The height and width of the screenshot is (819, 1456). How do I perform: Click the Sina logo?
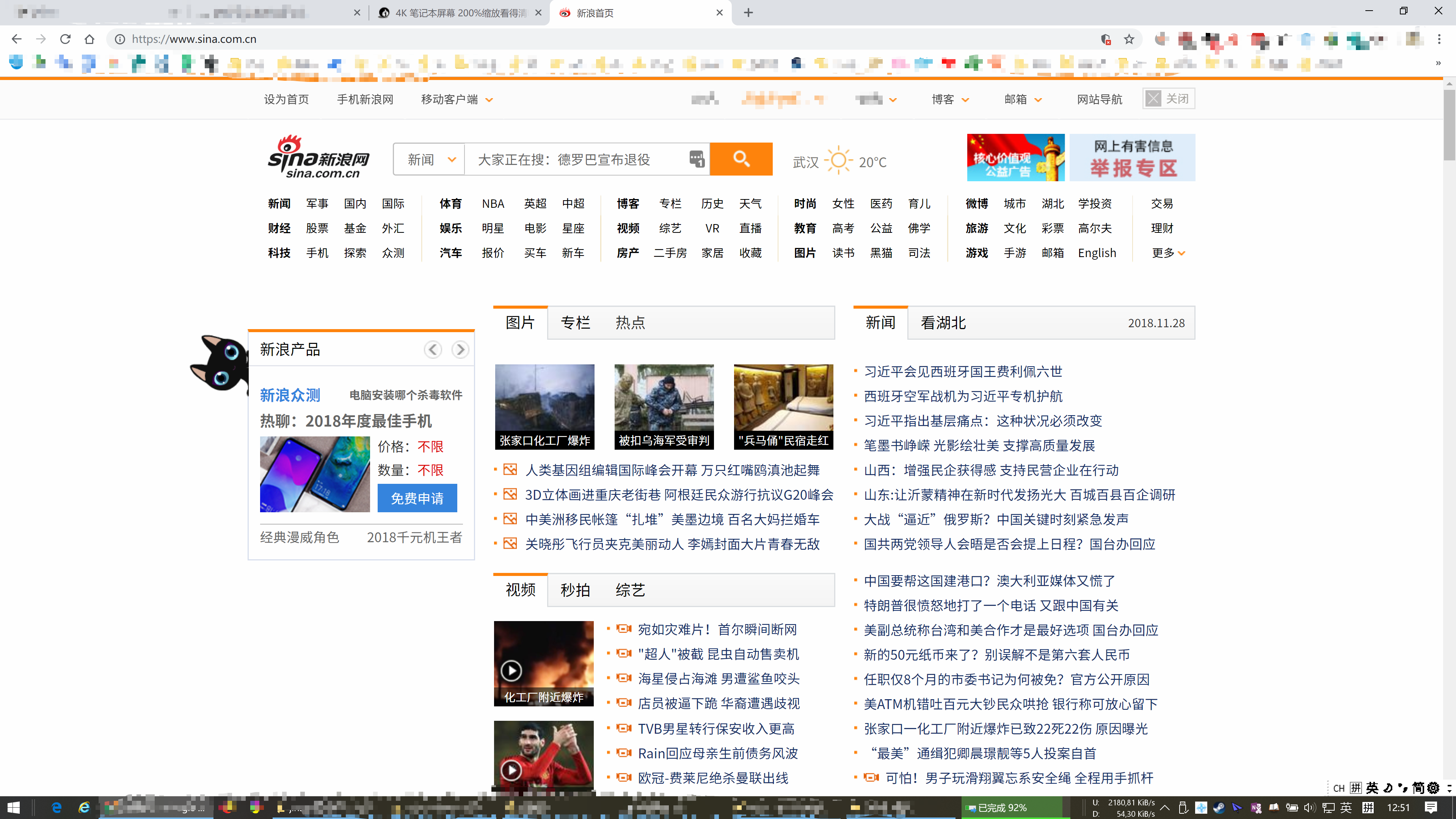[x=318, y=157]
